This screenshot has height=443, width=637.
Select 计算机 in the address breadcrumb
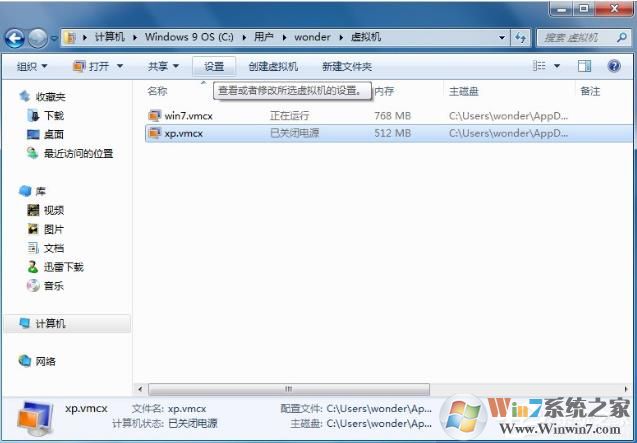[109, 37]
